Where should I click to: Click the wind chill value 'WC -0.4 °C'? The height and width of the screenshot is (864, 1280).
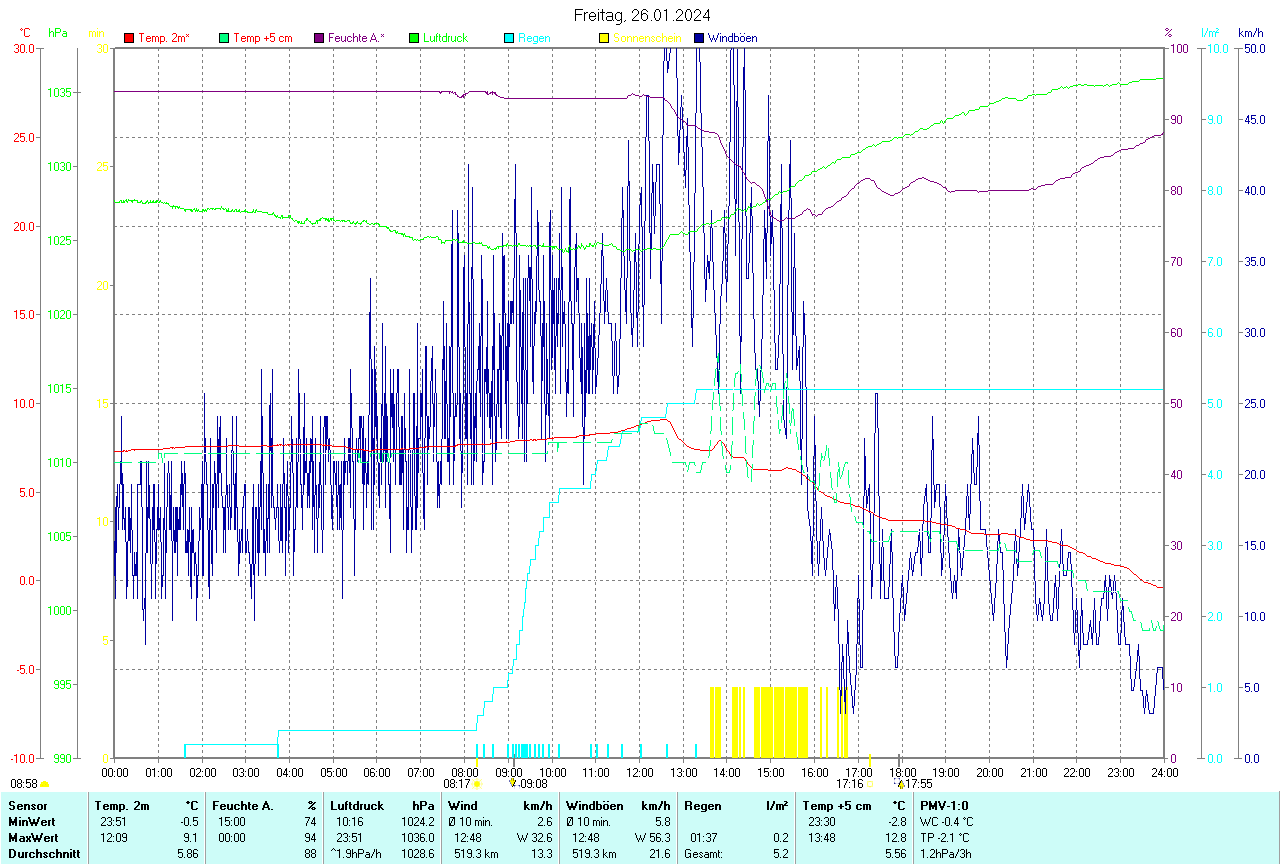click(947, 821)
